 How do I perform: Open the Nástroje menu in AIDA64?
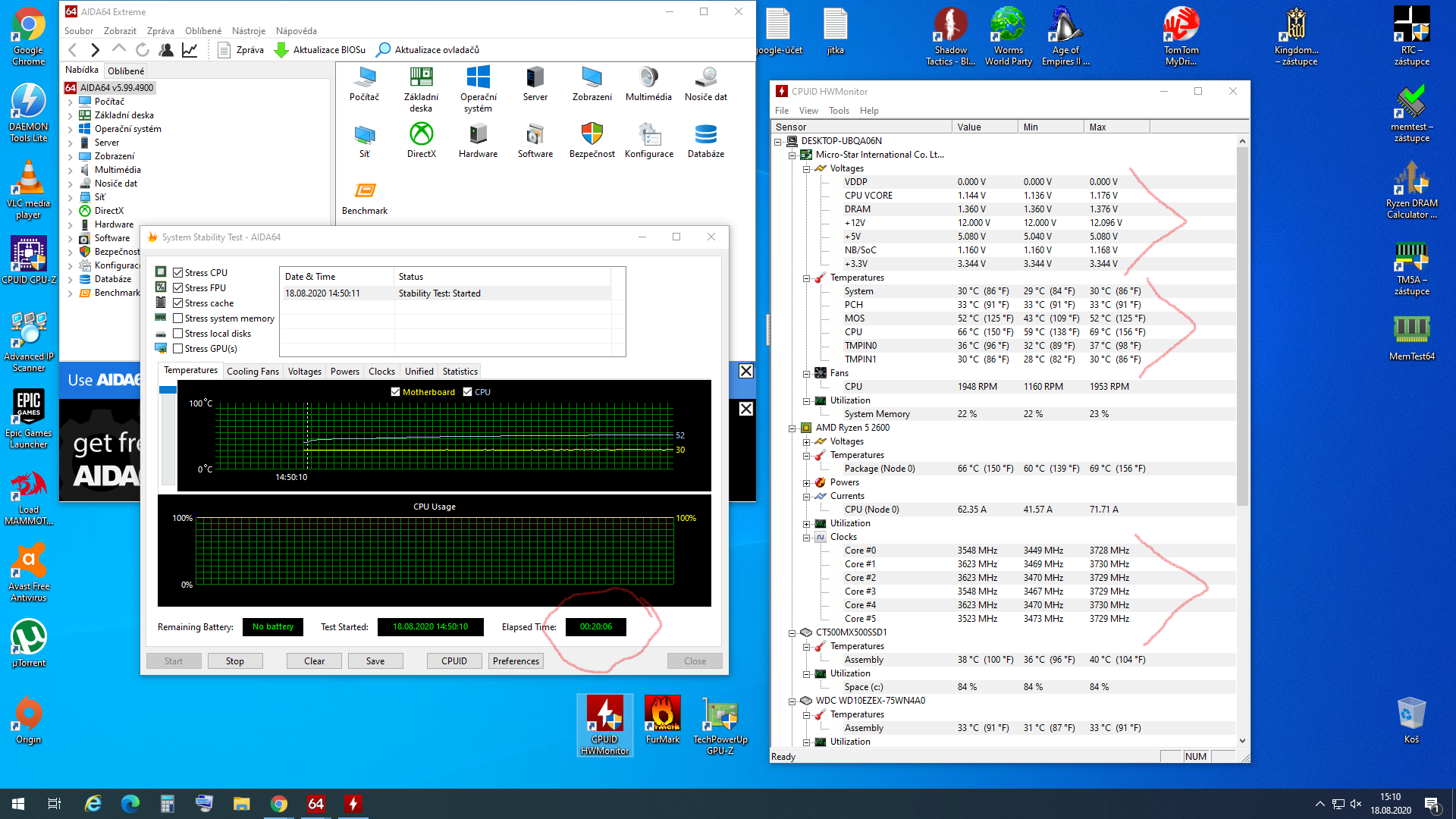(x=249, y=31)
